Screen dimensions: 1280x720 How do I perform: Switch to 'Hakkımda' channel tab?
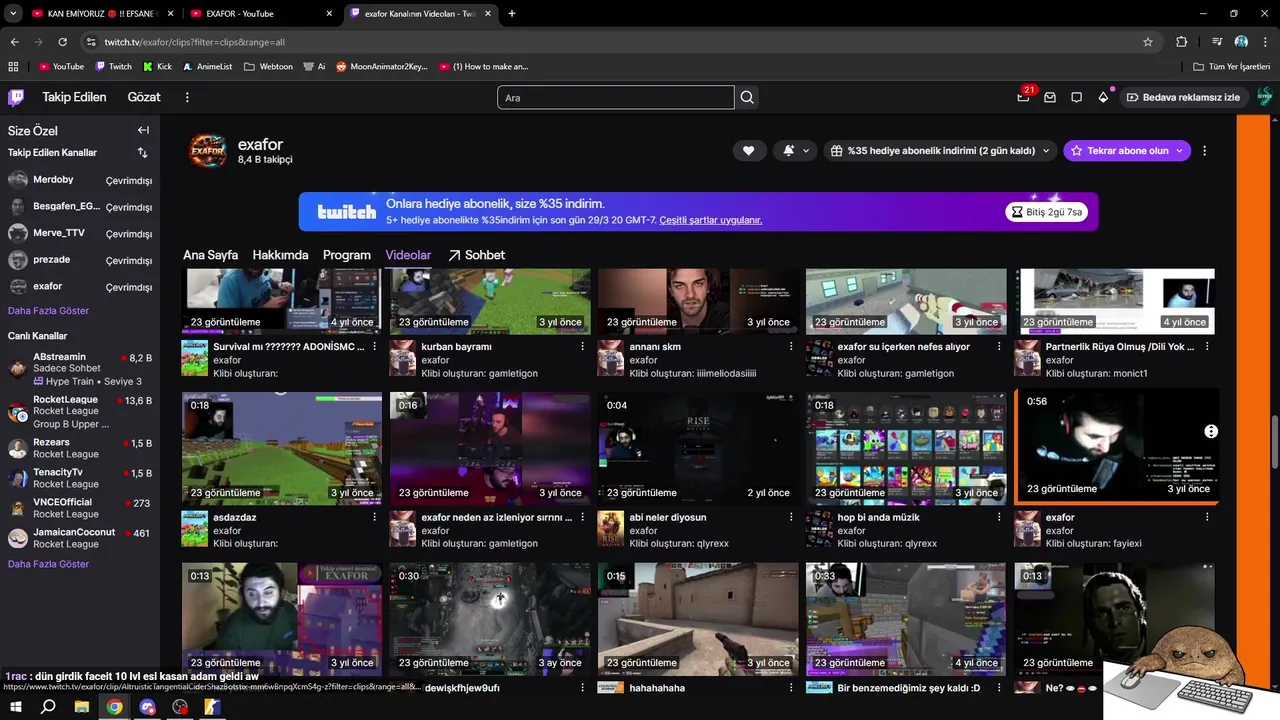click(x=280, y=255)
